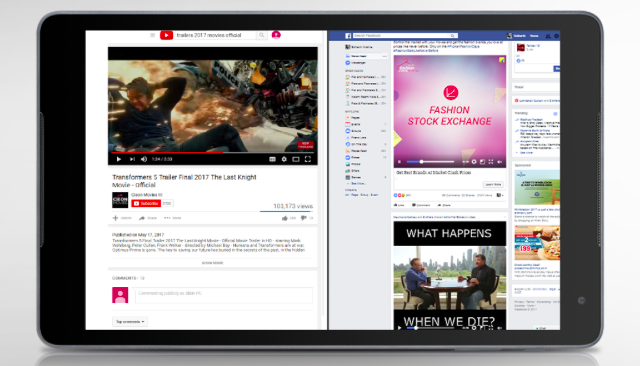
Task: Open YouTube player settings gear
Action: 284,159
